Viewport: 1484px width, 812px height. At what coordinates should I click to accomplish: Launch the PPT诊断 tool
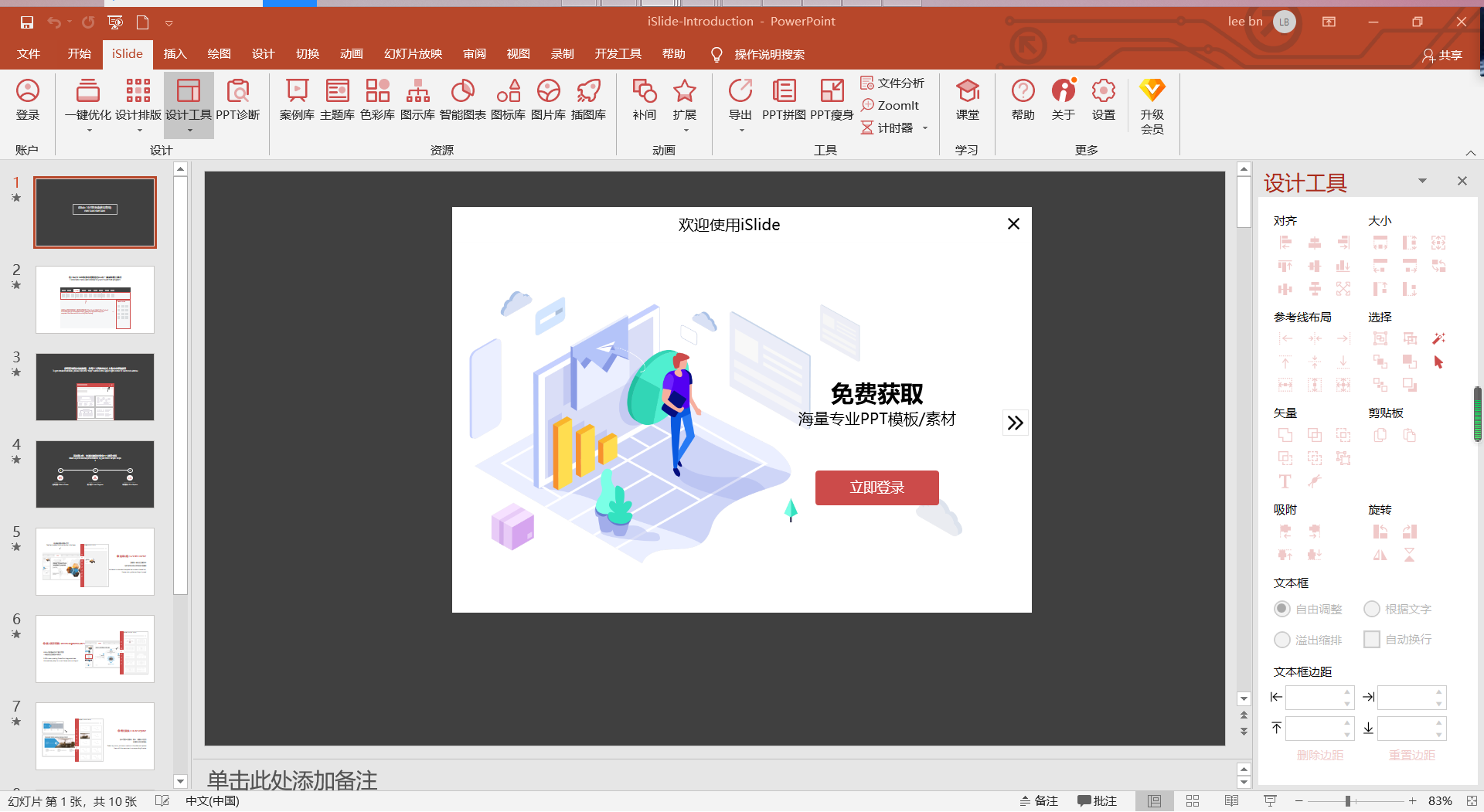click(237, 100)
